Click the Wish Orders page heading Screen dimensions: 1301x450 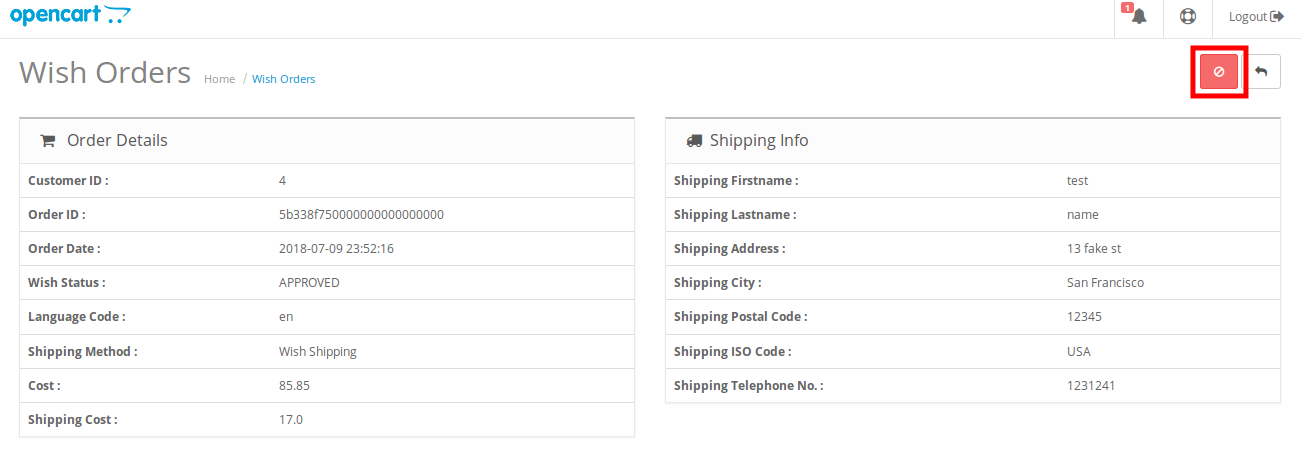pyautogui.click(x=105, y=72)
